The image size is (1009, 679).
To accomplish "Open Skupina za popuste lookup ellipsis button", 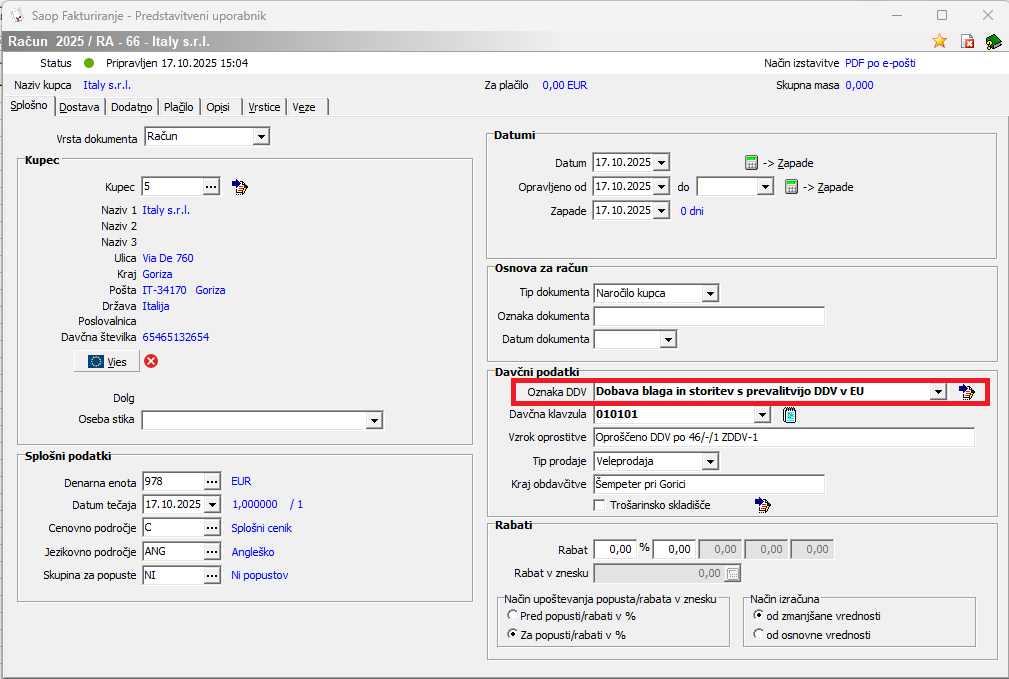I will pos(212,575).
